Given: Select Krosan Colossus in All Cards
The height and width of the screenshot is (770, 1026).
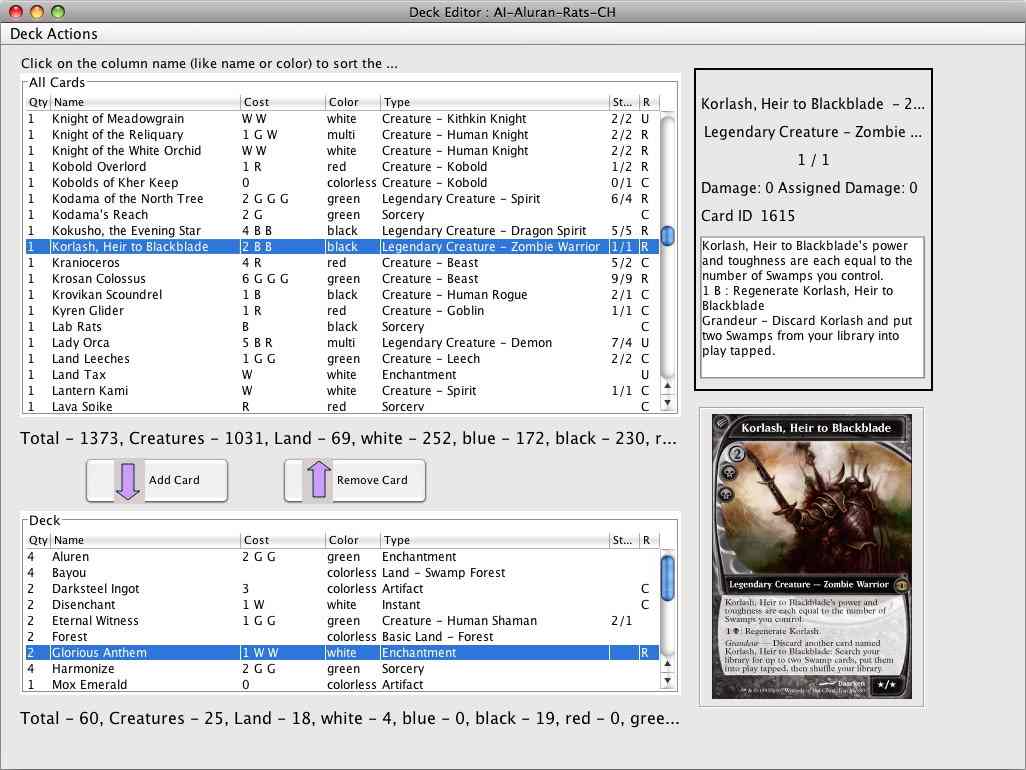Looking at the screenshot, I should pos(99,279).
